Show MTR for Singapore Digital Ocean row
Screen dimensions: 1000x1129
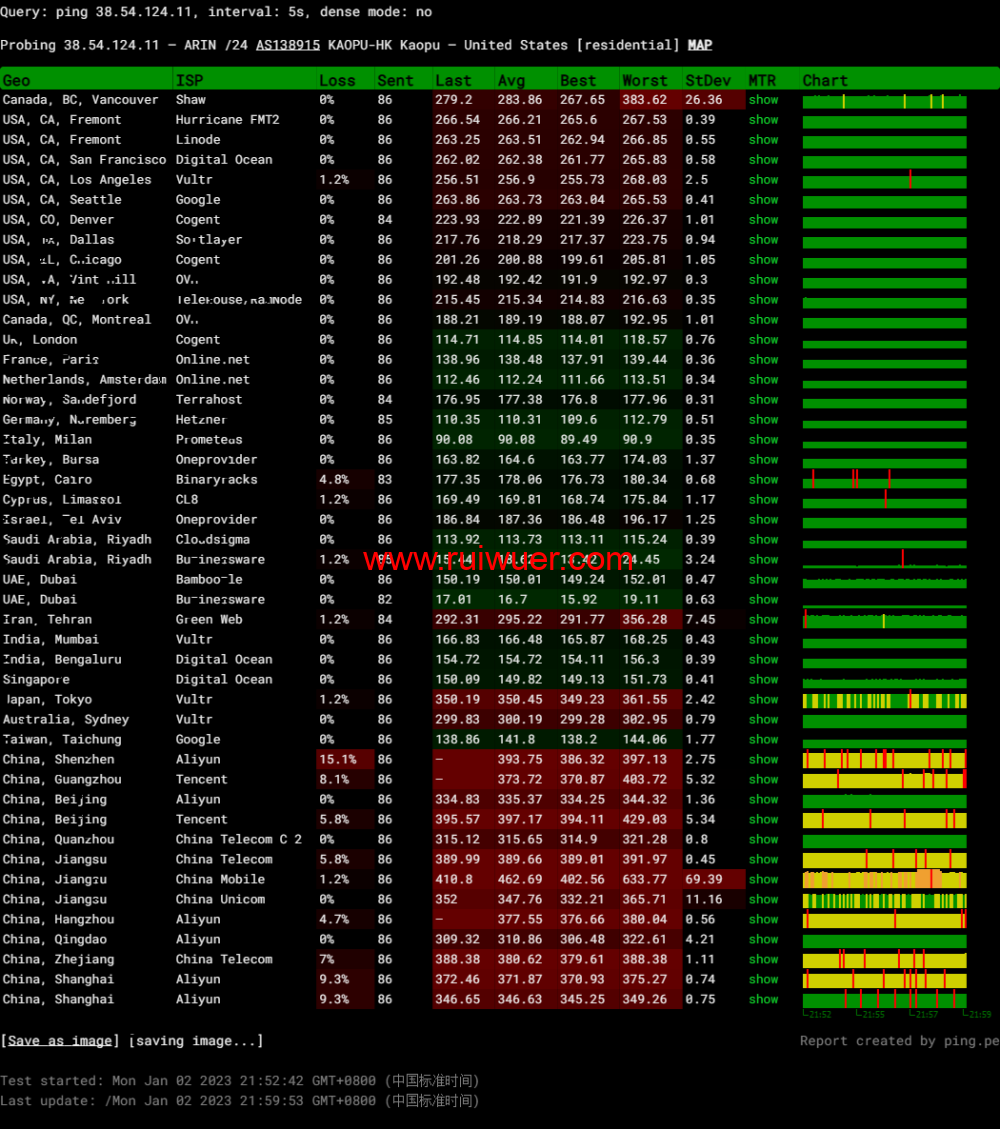pyautogui.click(x=763, y=680)
